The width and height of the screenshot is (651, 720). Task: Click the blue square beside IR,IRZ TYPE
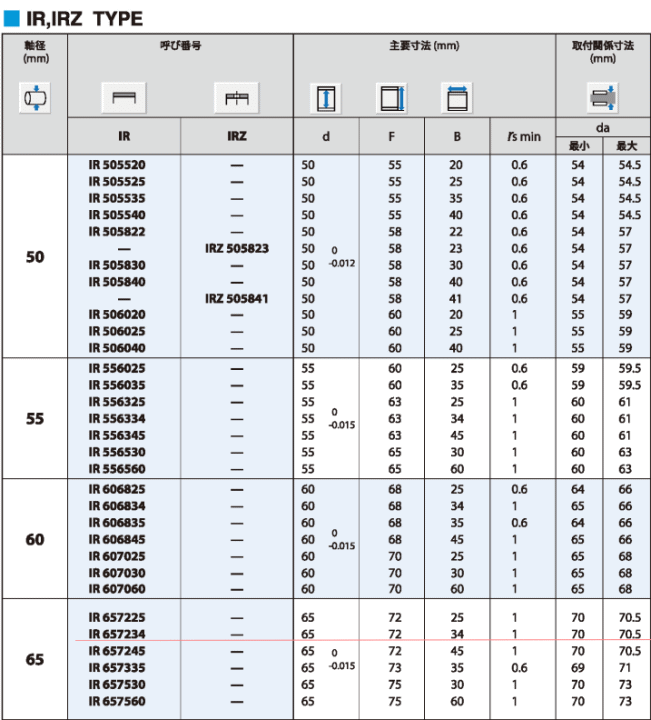(x=11, y=18)
